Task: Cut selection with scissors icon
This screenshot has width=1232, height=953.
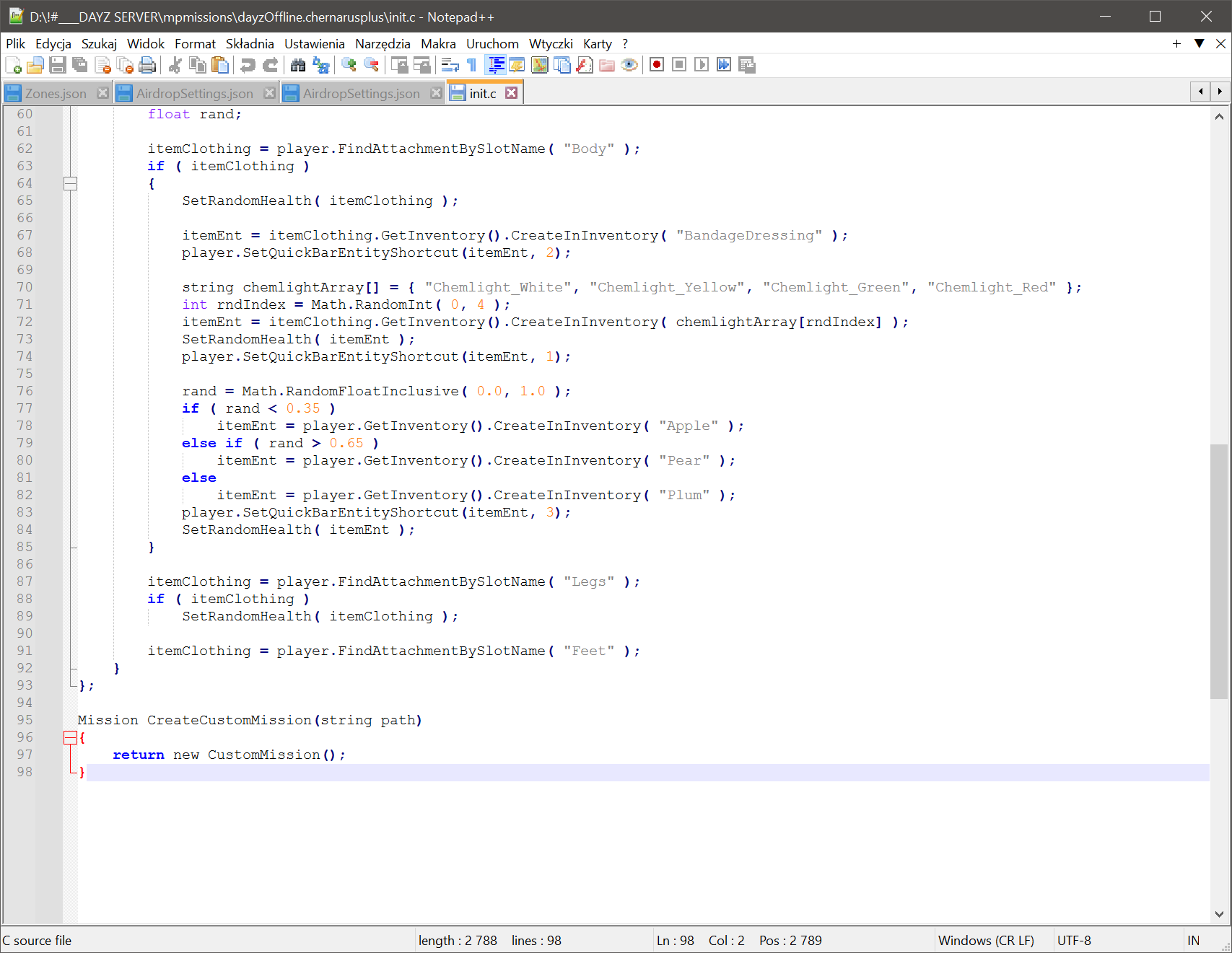Action: coord(175,65)
